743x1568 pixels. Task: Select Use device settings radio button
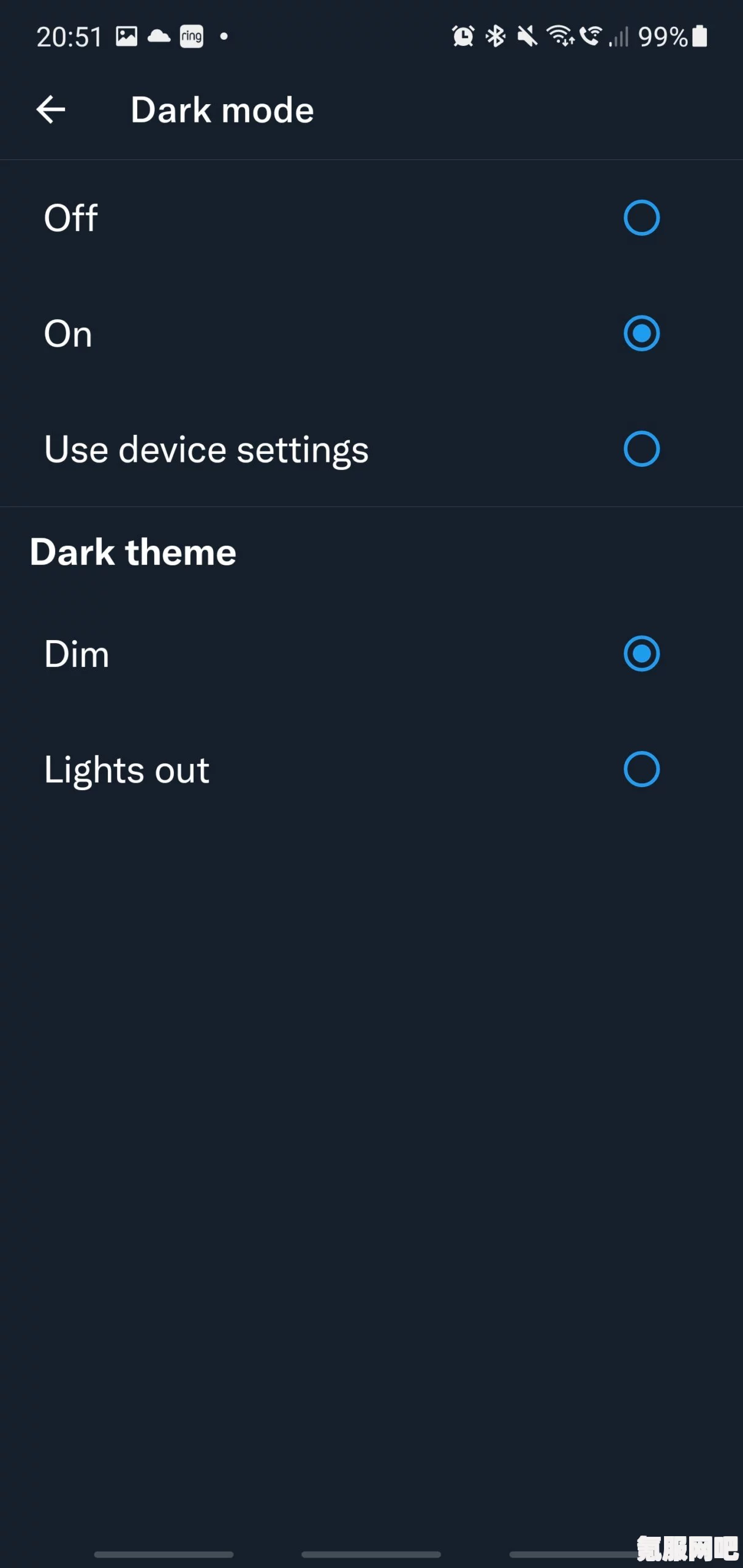pyautogui.click(x=641, y=449)
